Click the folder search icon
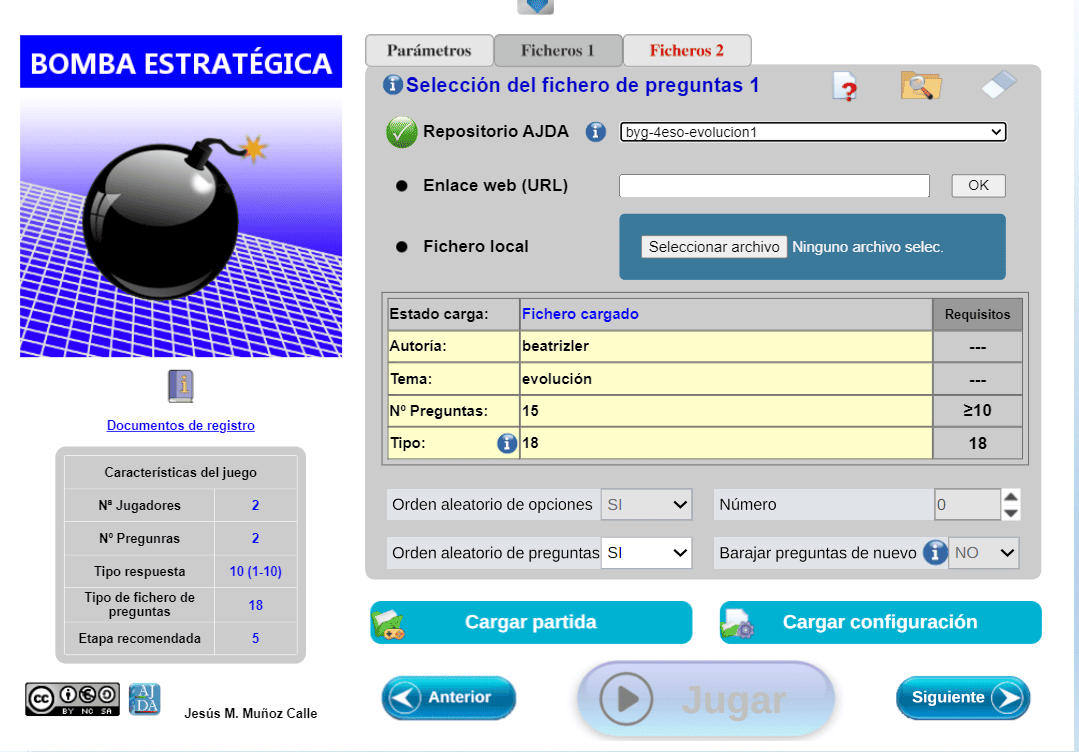1079x752 pixels. (920, 86)
